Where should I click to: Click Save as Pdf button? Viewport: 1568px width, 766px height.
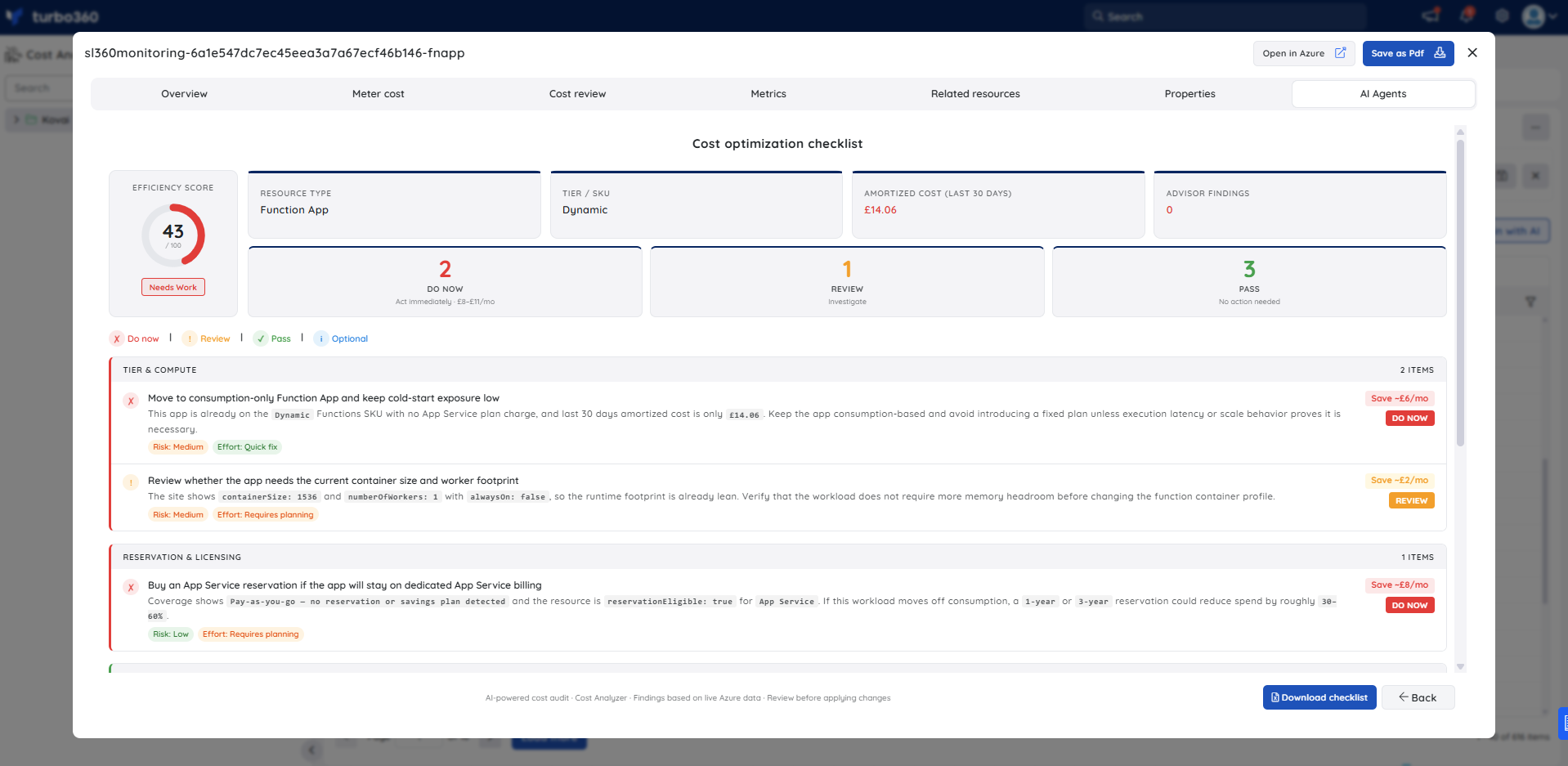(1408, 53)
